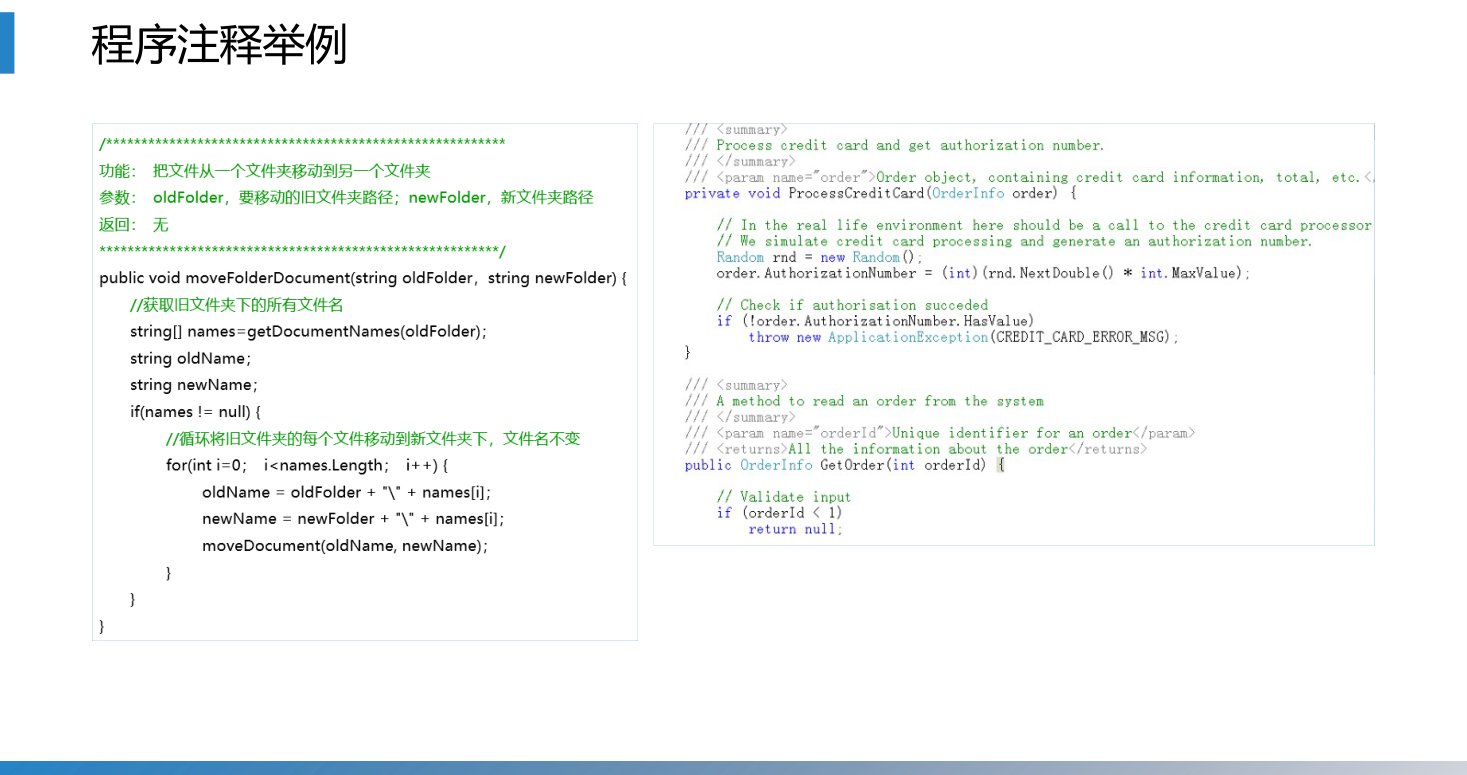Click the slide title "程序注释举例"

tap(219, 46)
